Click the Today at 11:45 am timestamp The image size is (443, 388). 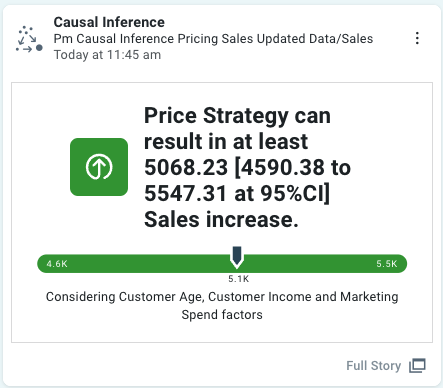pos(107,55)
